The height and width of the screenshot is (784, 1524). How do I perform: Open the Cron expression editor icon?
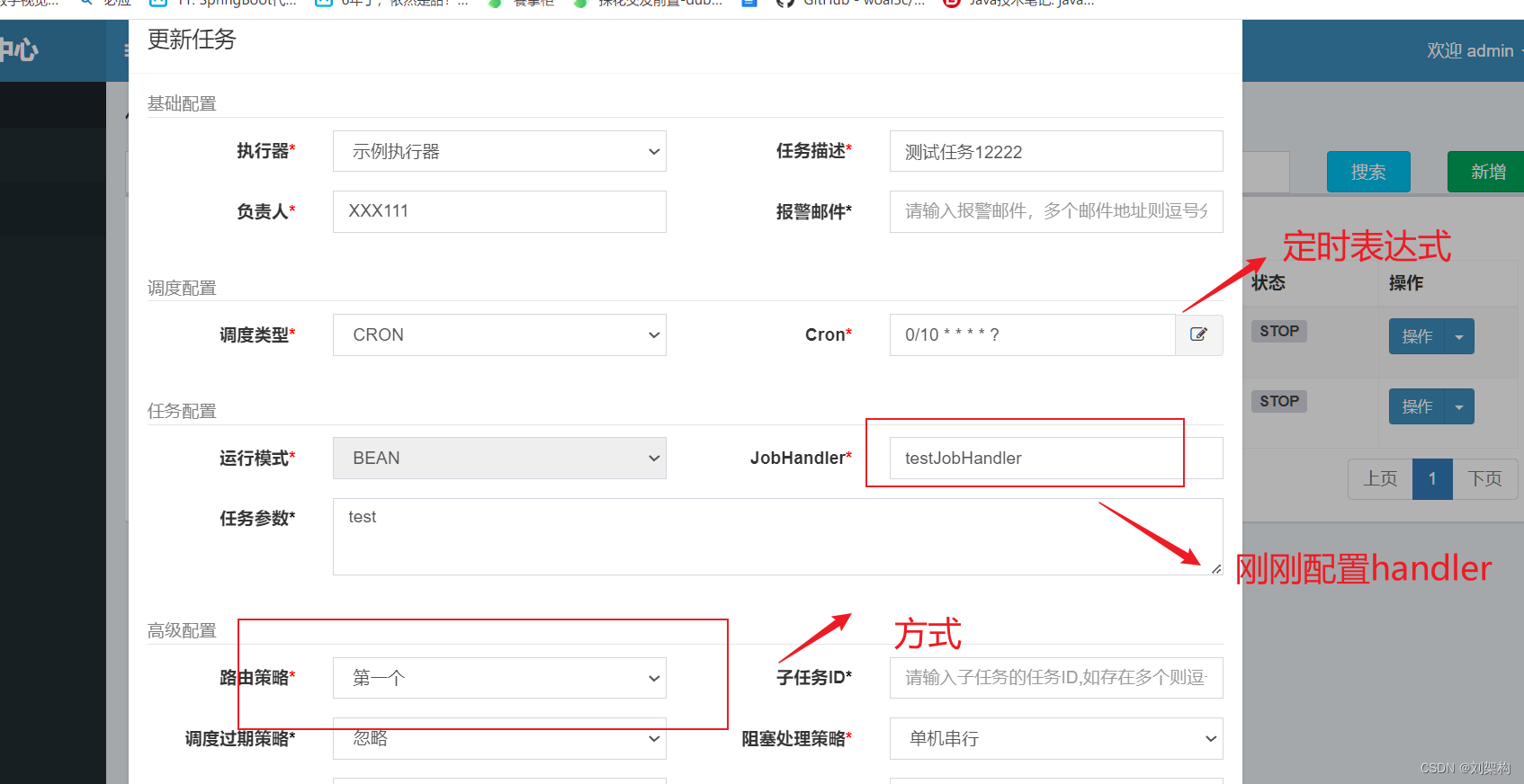pyautogui.click(x=1198, y=334)
